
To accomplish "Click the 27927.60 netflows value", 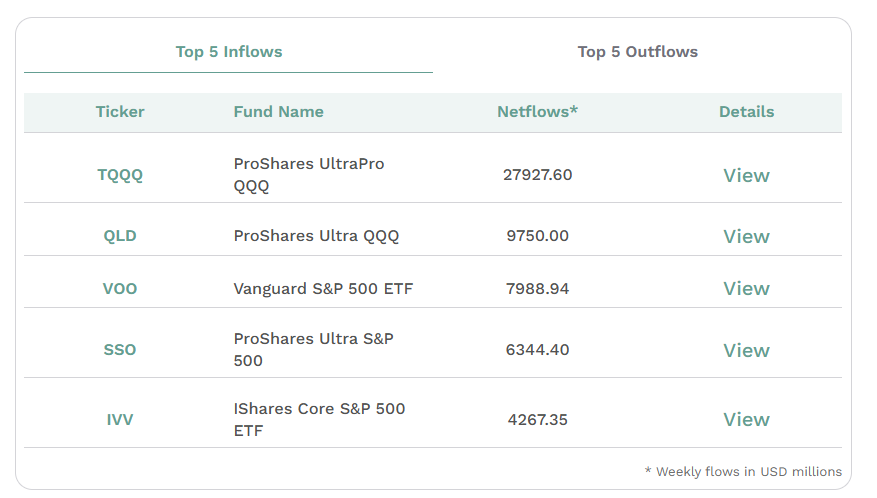I will pos(537,175).
